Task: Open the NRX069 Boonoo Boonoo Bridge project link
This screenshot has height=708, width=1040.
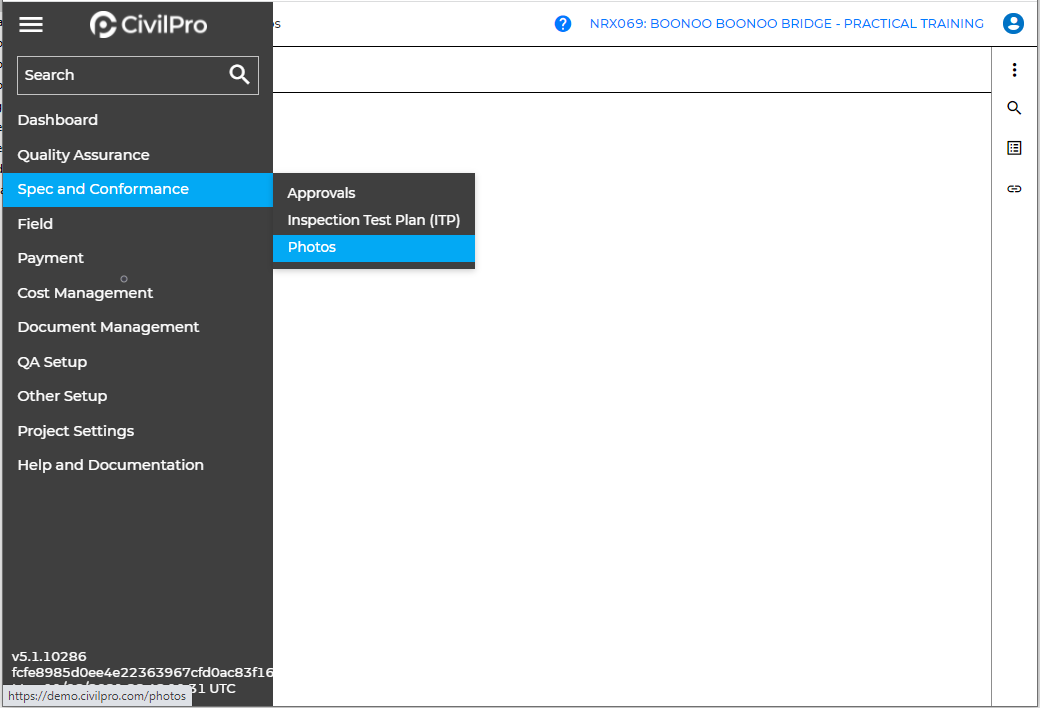Action: click(786, 24)
